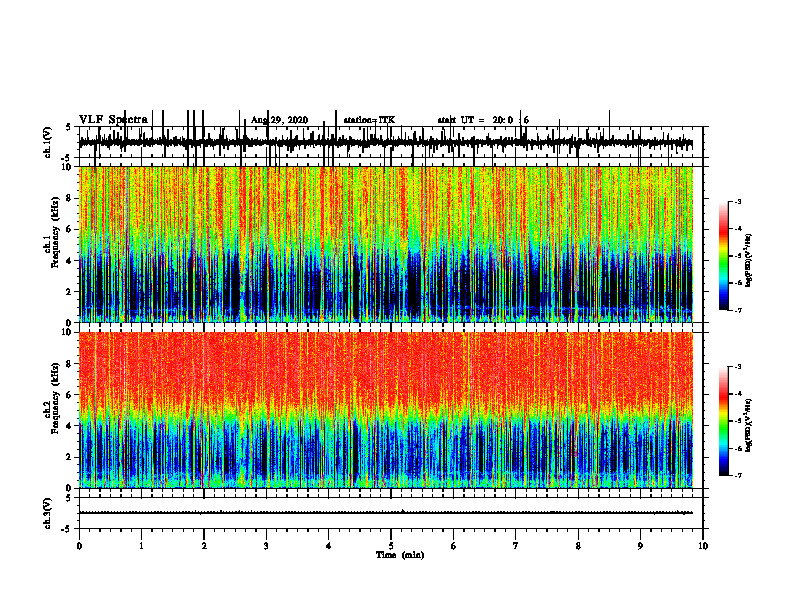The width and height of the screenshot is (792, 612).
Task: Click the ch.1 voltage waveform trace panel
Action: click(x=390, y=142)
